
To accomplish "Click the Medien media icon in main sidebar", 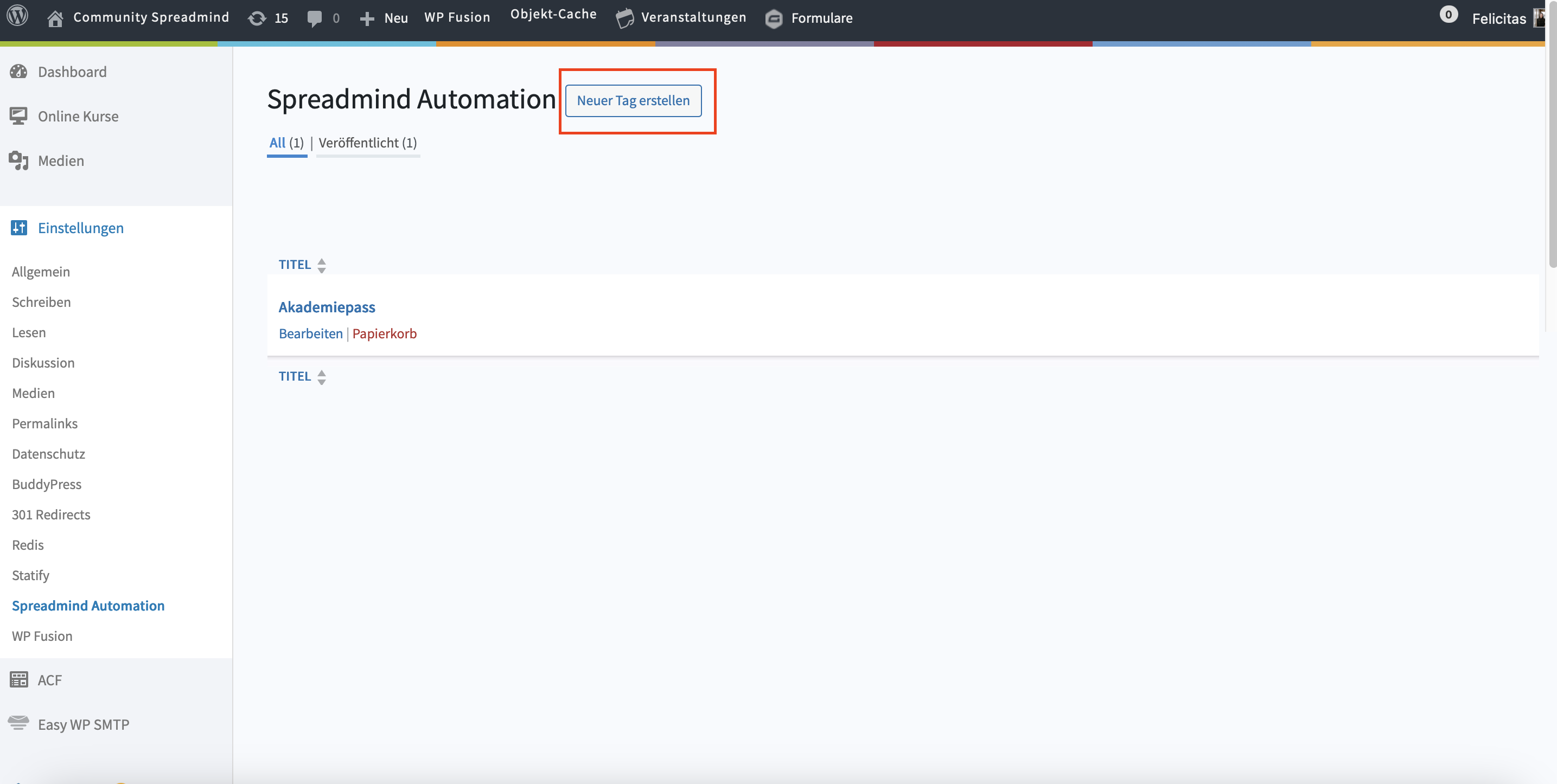I will [19, 160].
